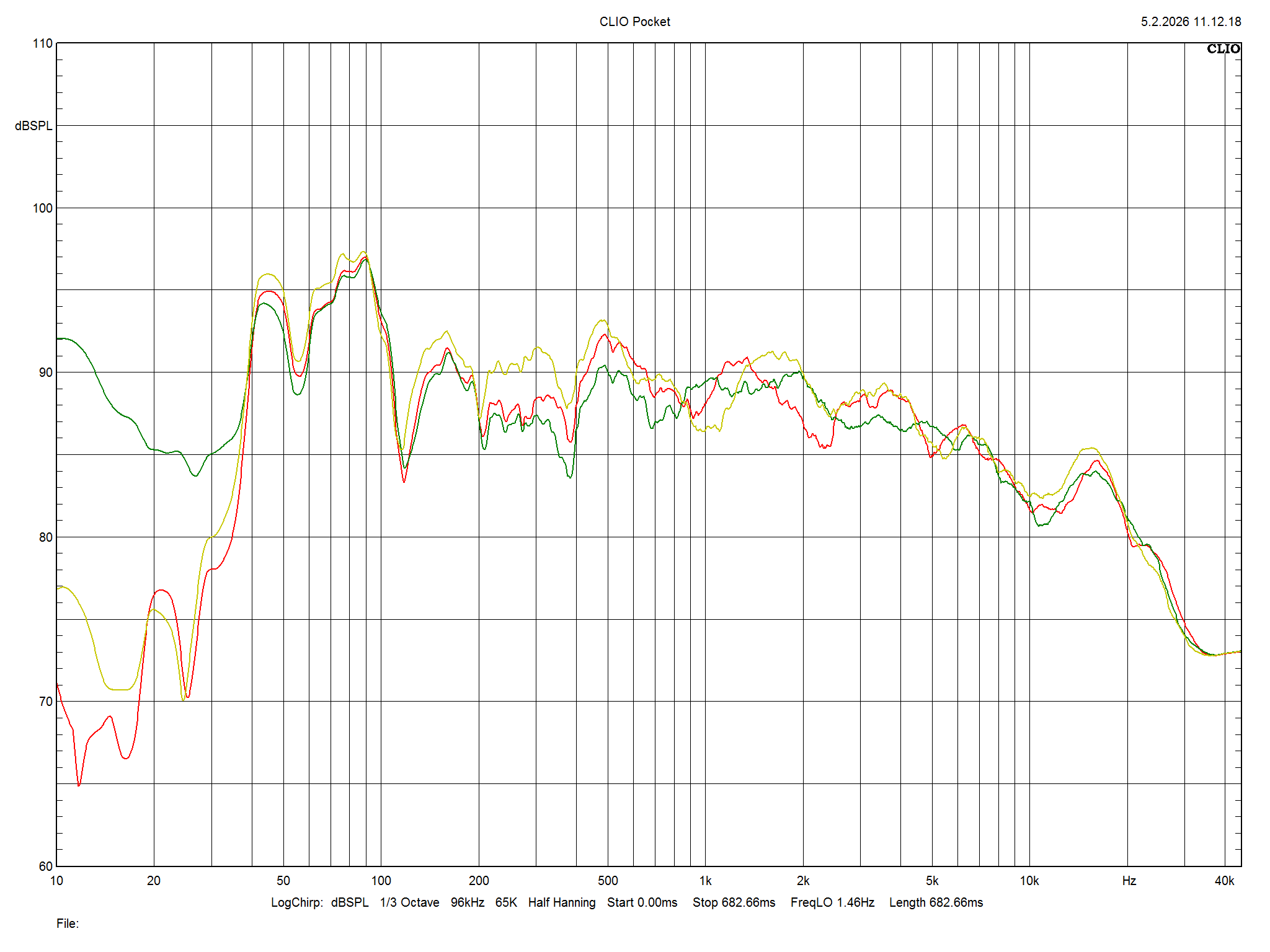Click the CLIO Pocket title text
This screenshot has height=952, width=1270.
[x=634, y=22]
